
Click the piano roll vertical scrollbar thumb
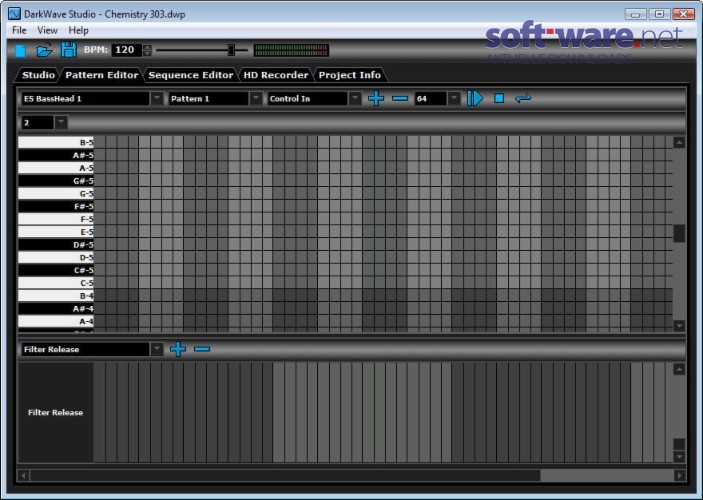click(679, 233)
